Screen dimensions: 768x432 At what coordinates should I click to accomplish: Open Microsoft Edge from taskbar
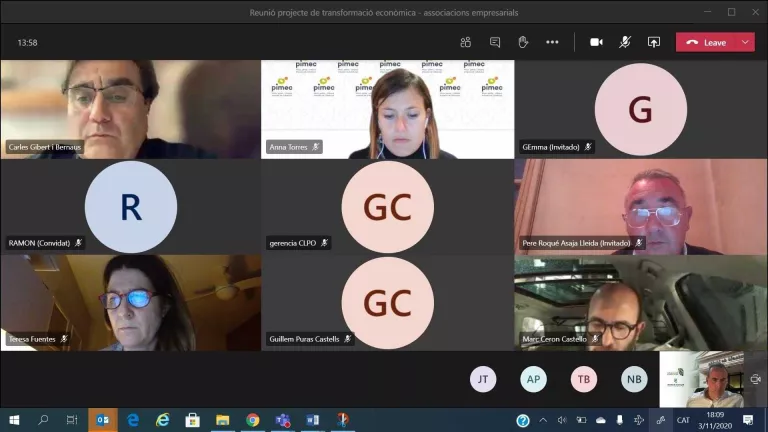click(x=133, y=420)
